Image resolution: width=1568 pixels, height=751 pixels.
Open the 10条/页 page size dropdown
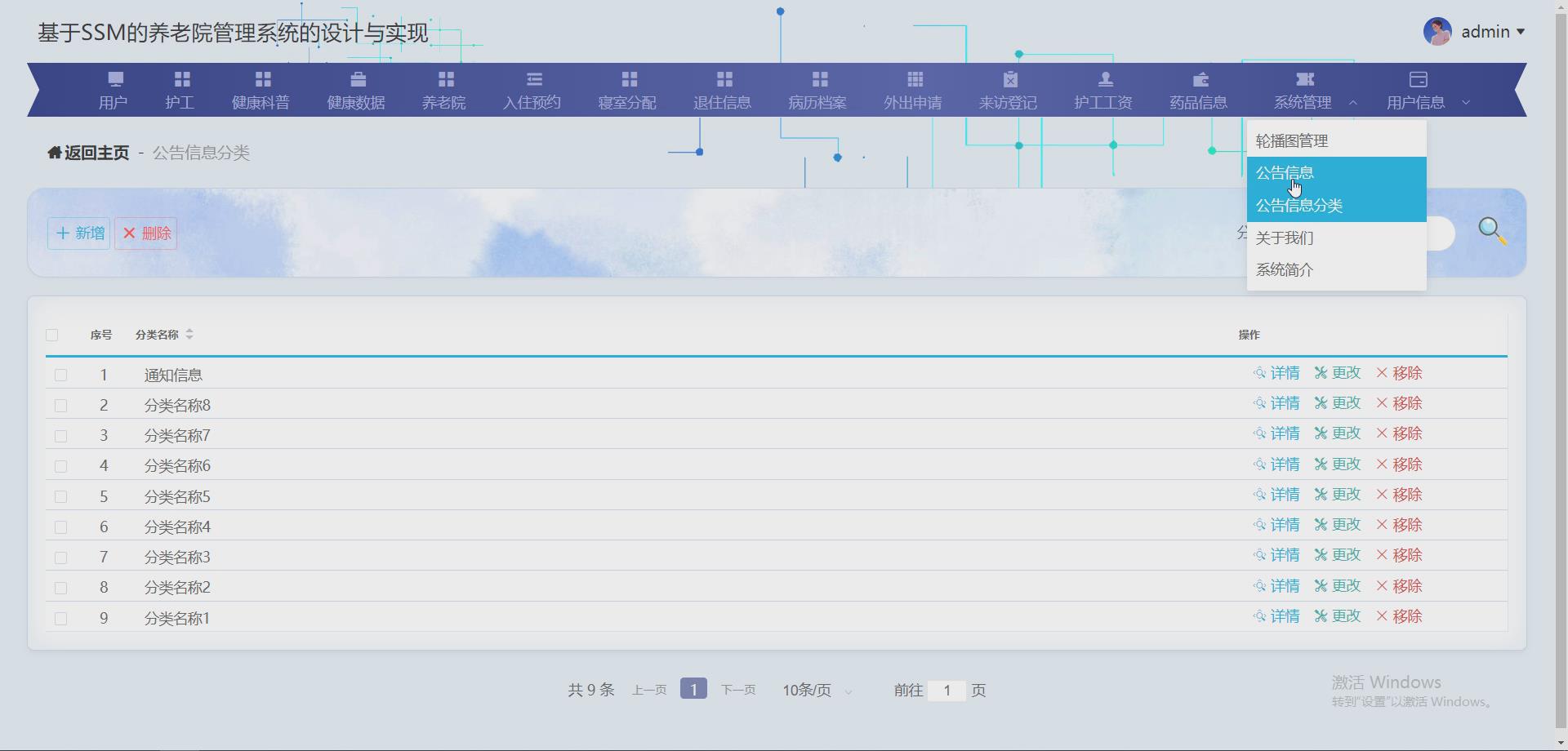(x=814, y=690)
